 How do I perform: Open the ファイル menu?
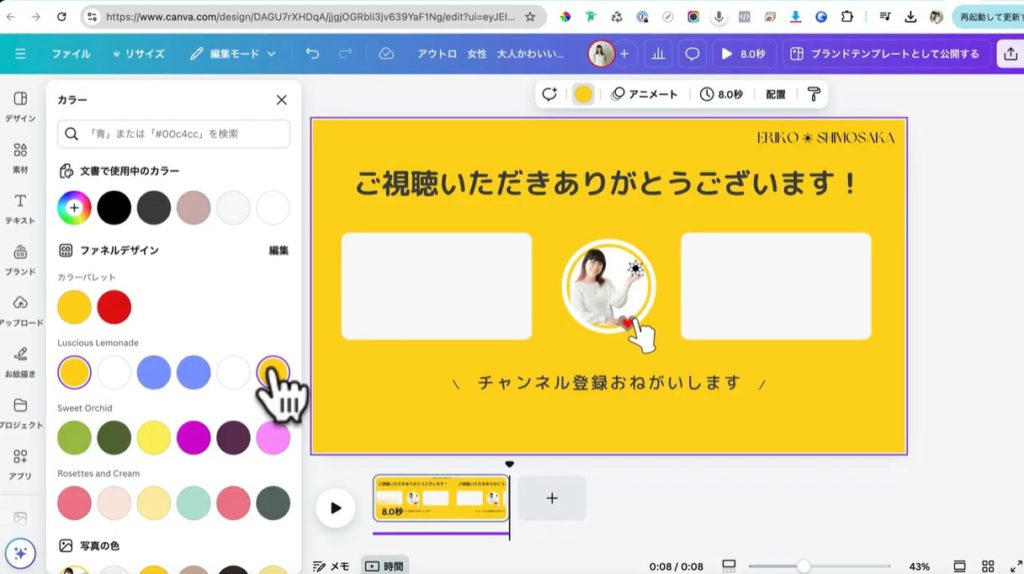70,54
